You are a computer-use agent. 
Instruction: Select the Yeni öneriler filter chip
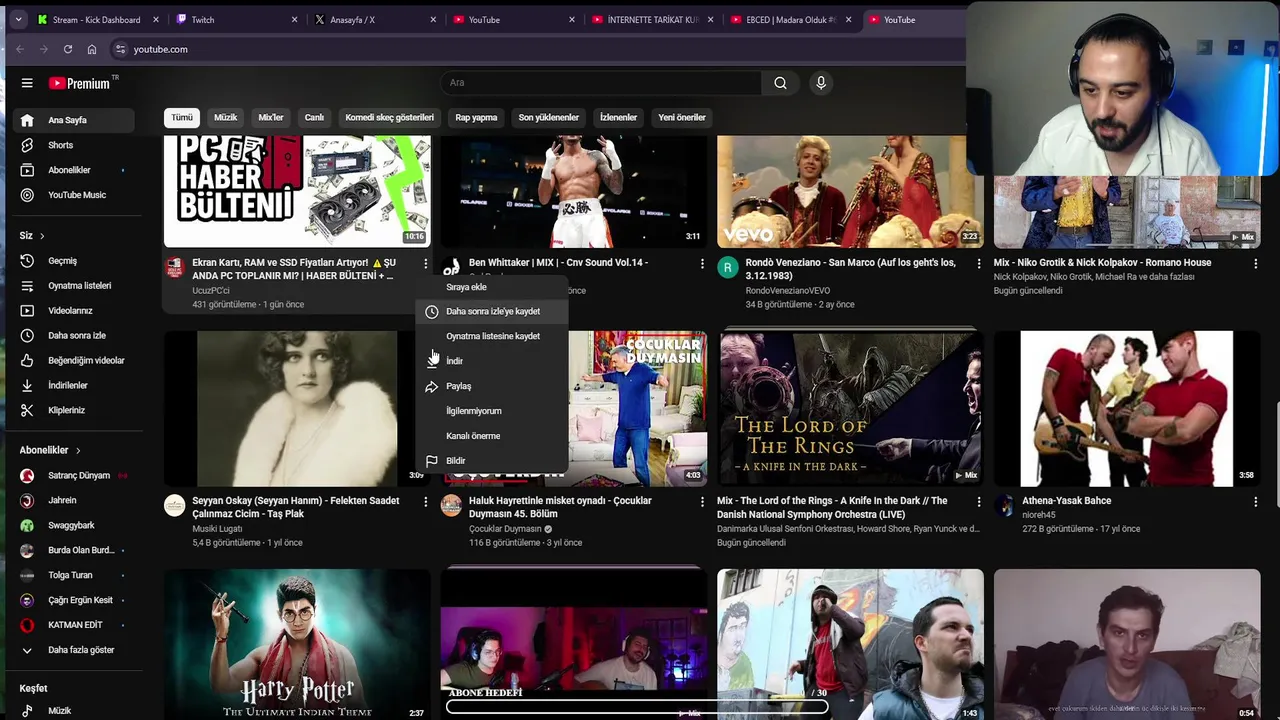(682, 118)
